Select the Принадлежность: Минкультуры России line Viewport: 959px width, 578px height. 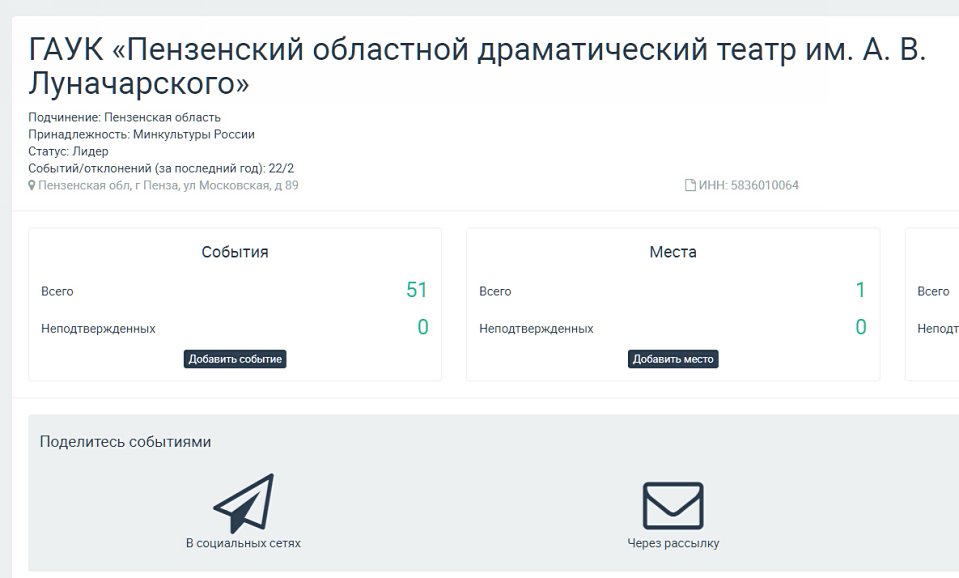coord(141,135)
